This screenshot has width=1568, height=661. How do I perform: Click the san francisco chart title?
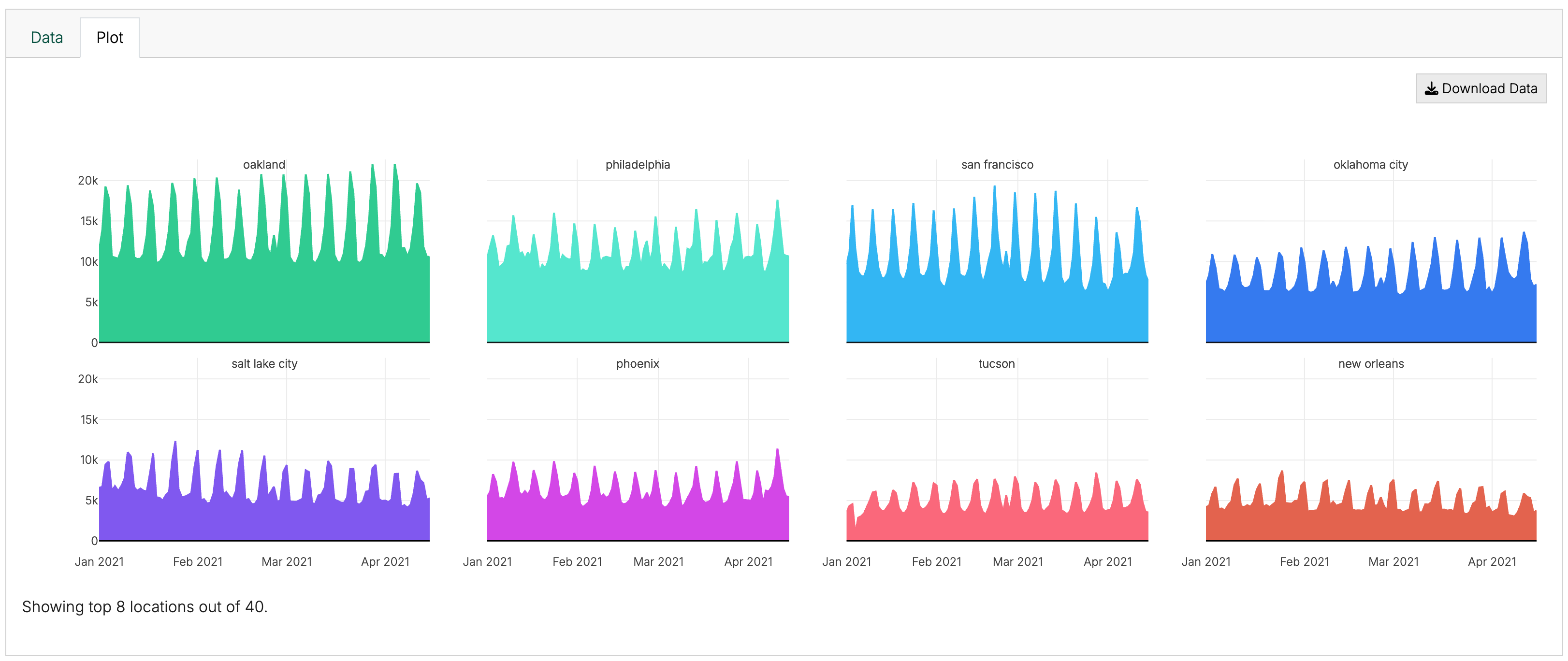(x=997, y=164)
